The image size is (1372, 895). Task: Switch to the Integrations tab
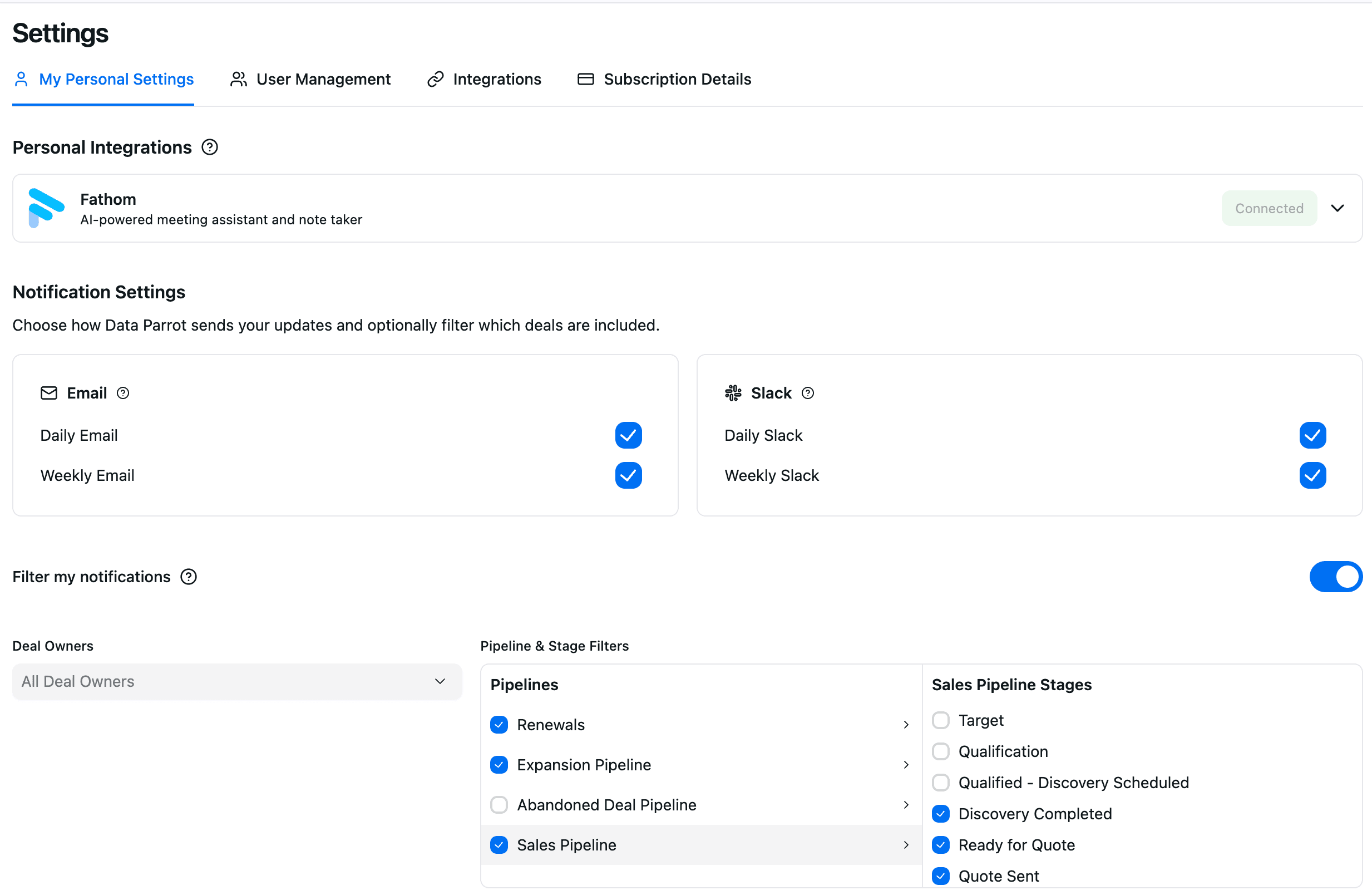click(497, 79)
